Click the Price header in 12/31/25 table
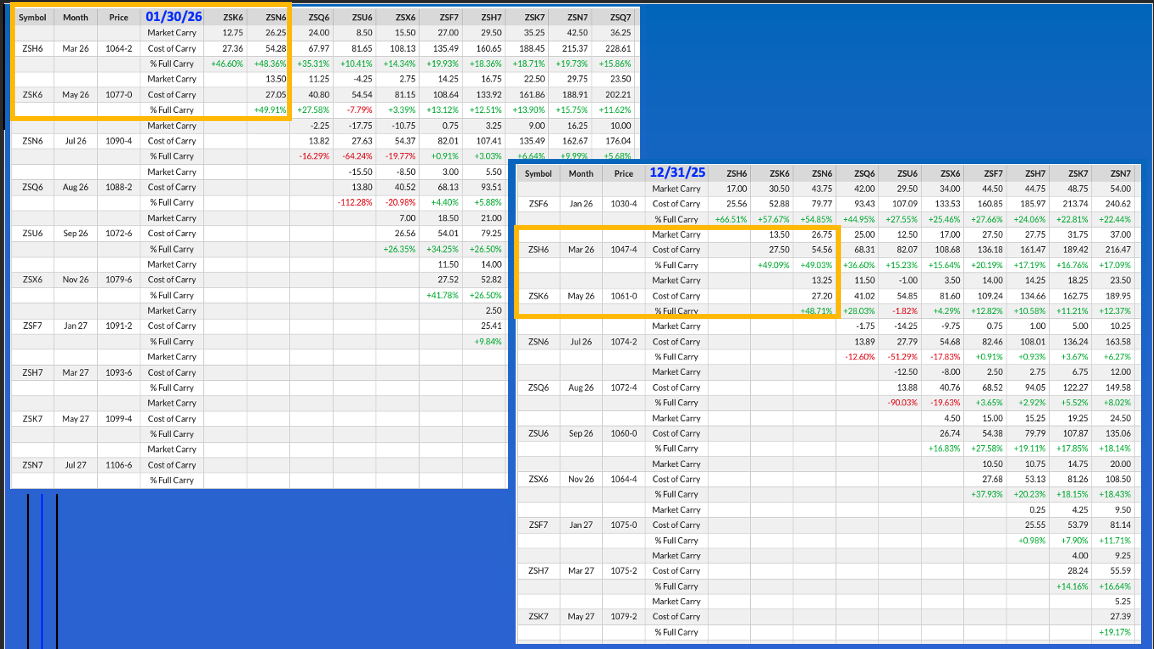The height and width of the screenshot is (649, 1154). [x=623, y=174]
